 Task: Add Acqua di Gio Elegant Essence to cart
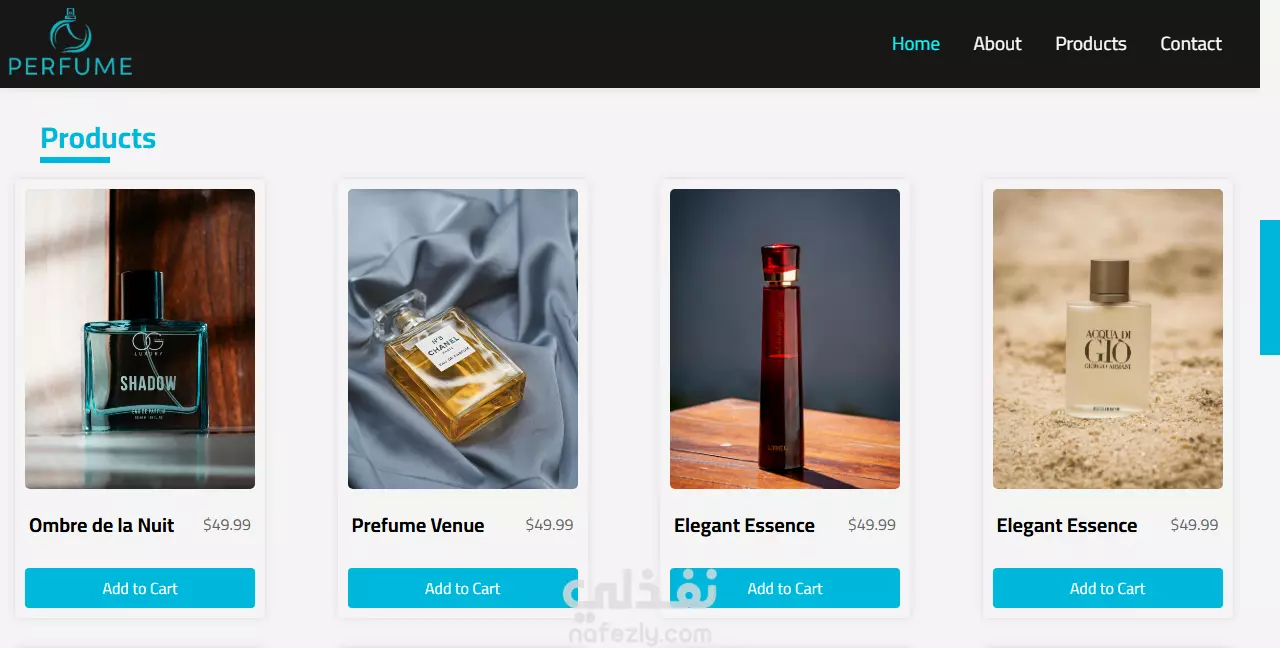[x=1108, y=588]
